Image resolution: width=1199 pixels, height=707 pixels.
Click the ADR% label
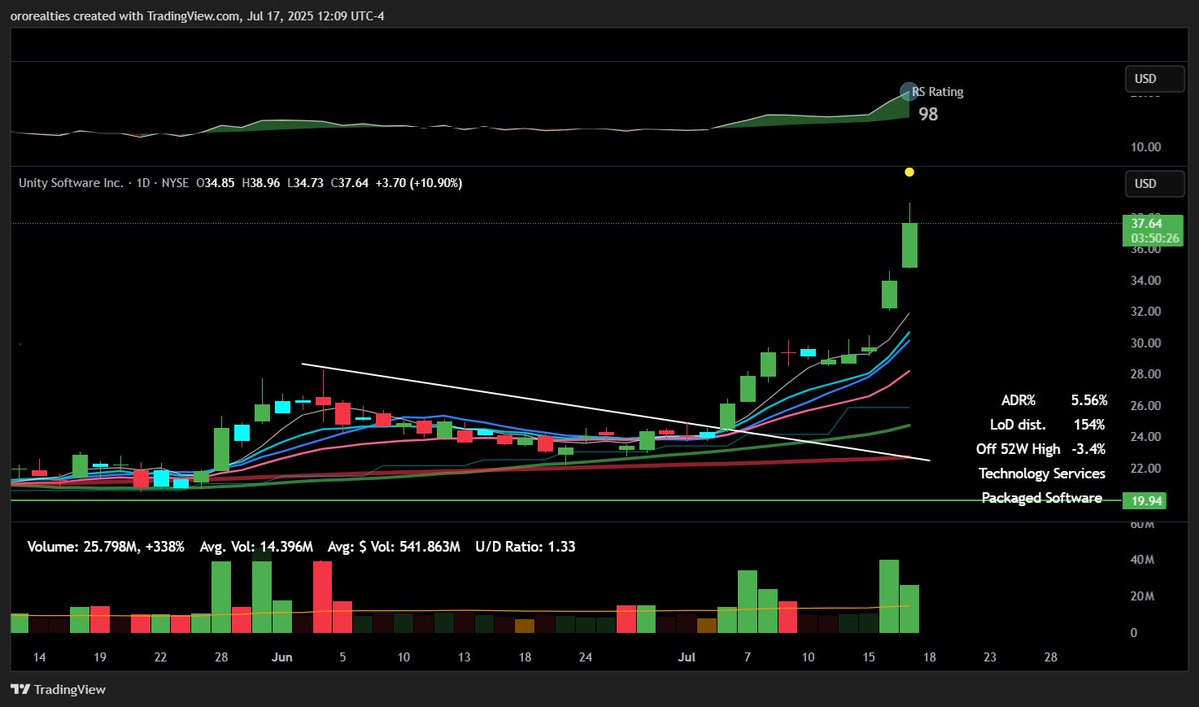pos(1018,401)
